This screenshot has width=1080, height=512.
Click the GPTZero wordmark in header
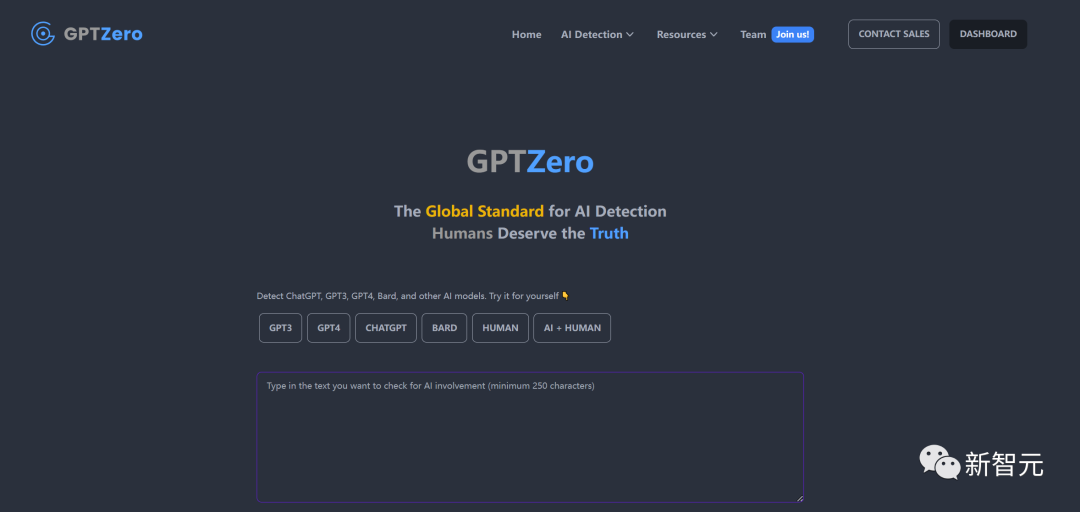(x=103, y=34)
